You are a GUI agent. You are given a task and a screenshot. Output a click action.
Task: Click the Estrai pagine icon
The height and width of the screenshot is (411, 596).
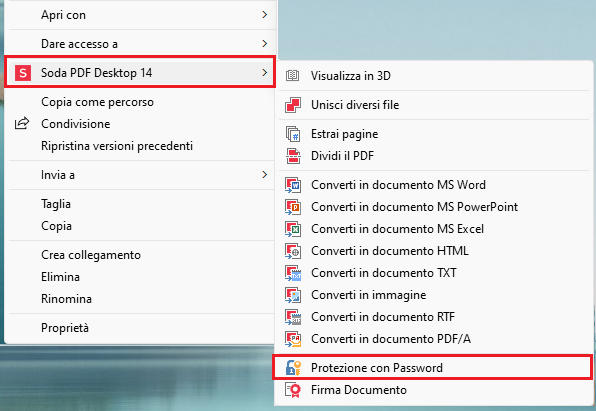tap(293, 134)
